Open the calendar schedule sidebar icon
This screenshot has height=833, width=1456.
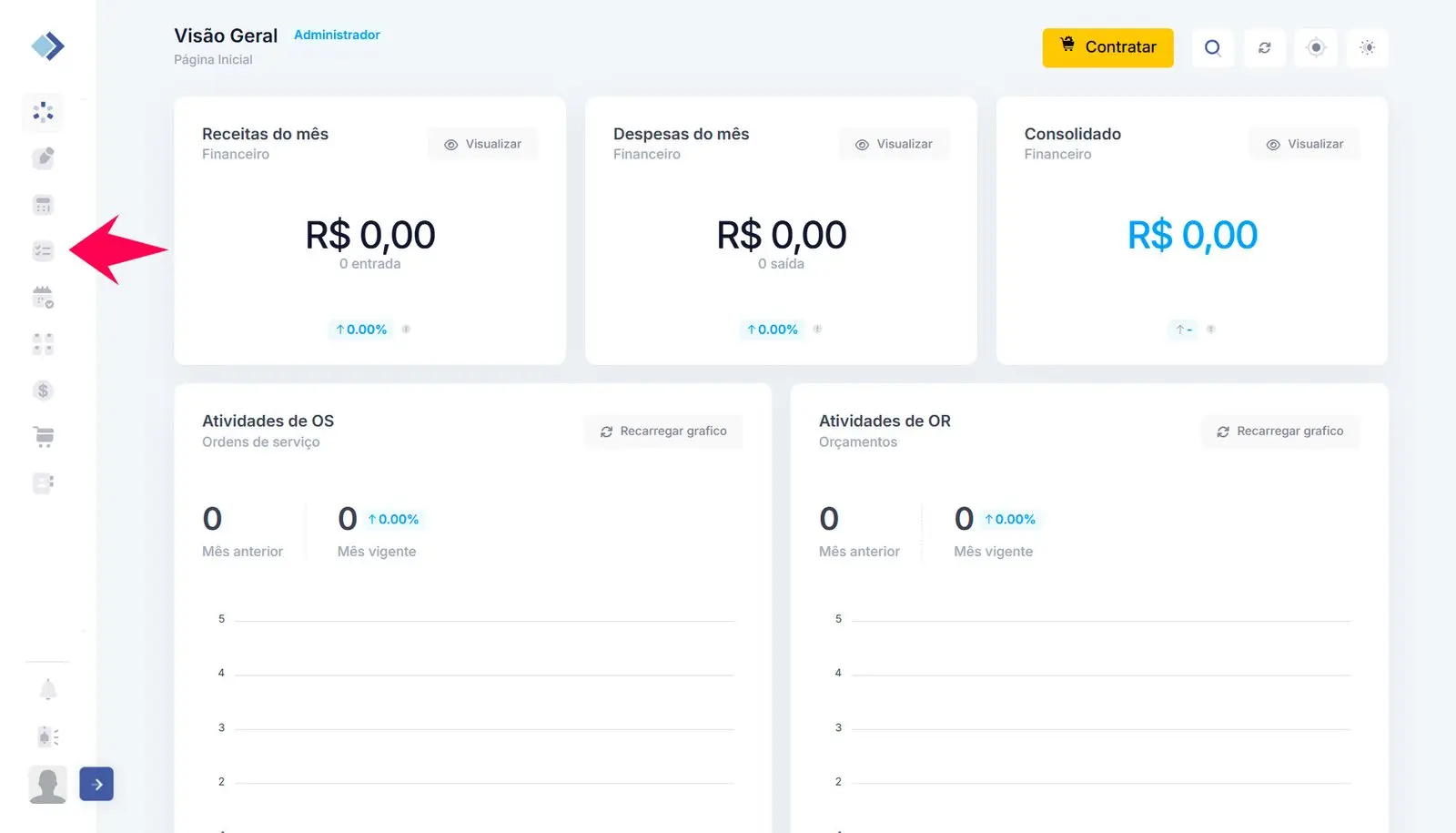(x=43, y=297)
